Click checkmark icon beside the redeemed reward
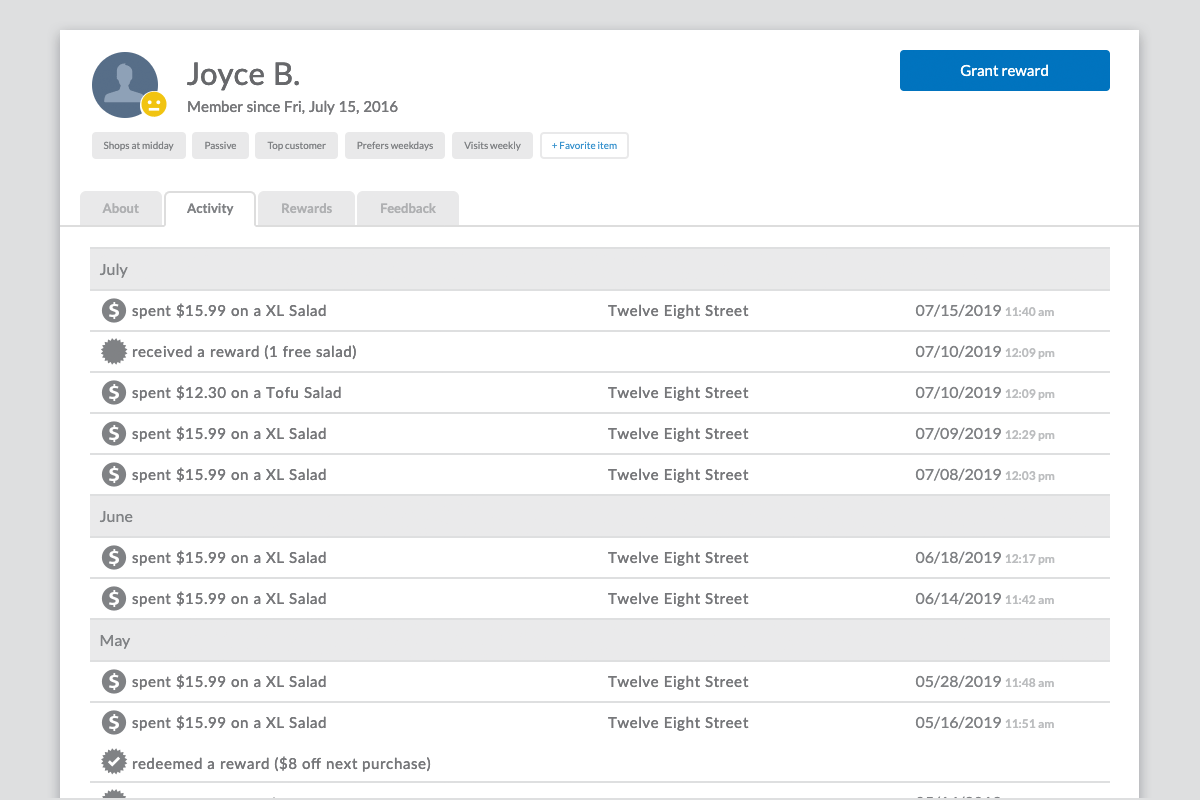1200x800 pixels. click(x=114, y=763)
